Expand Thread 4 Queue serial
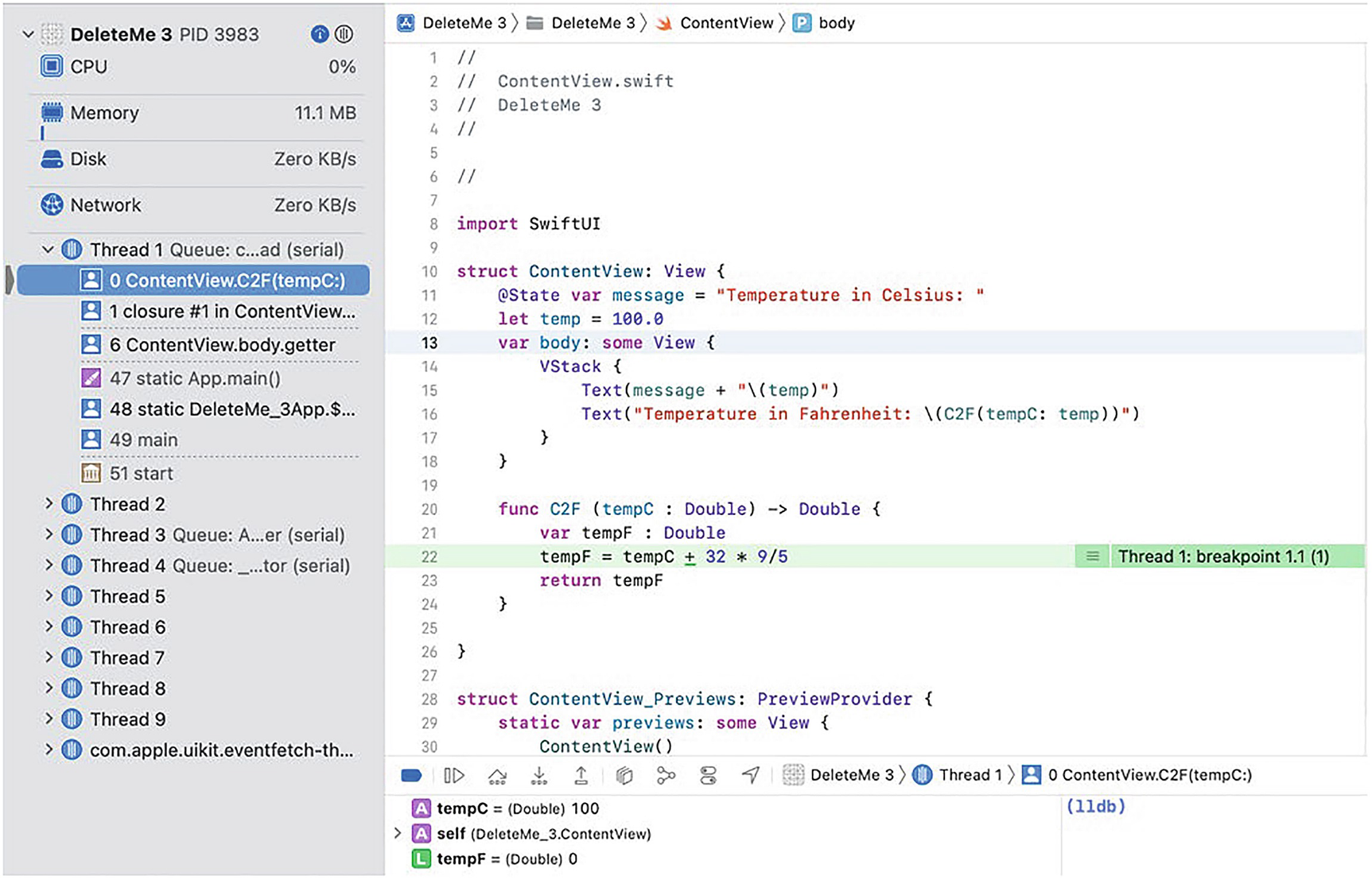 pos(49,565)
